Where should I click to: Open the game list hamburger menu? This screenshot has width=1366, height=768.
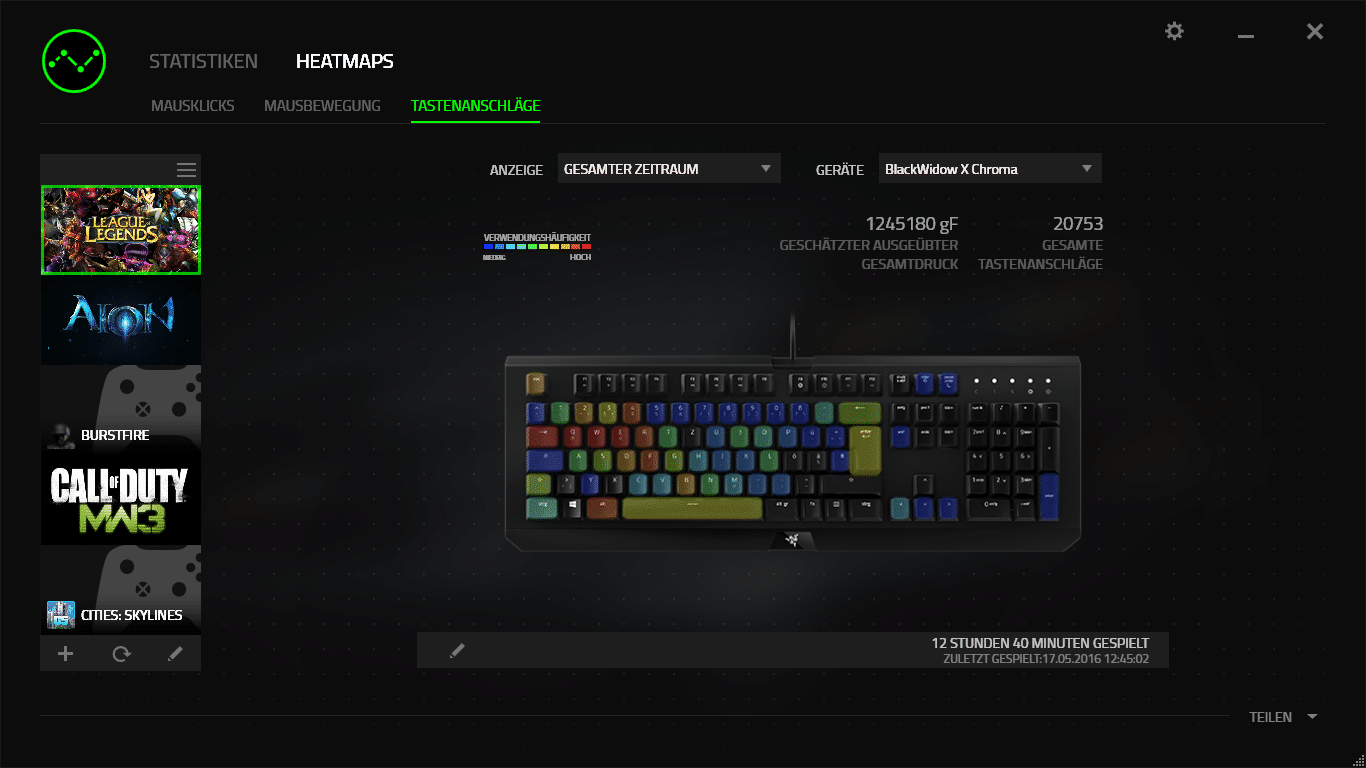click(x=186, y=170)
